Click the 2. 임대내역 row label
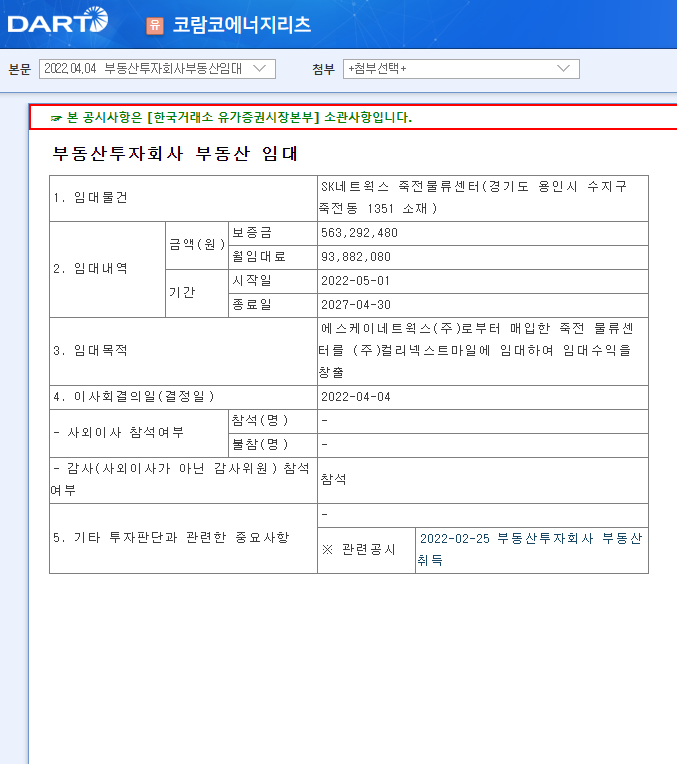 click(x=91, y=268)
